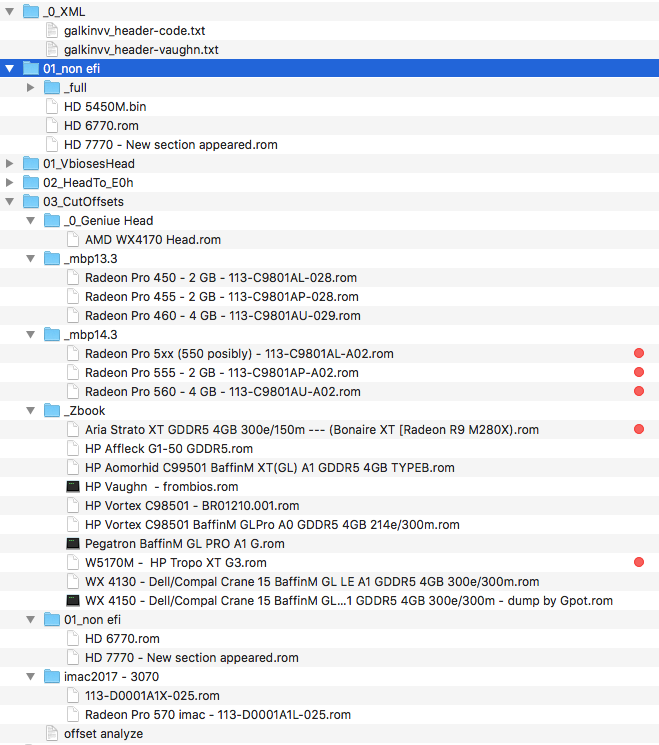Screen dimensions: 659x745
Task: Click the galkinvv_header-code.txt document icon
Action: tap(52, 30)
